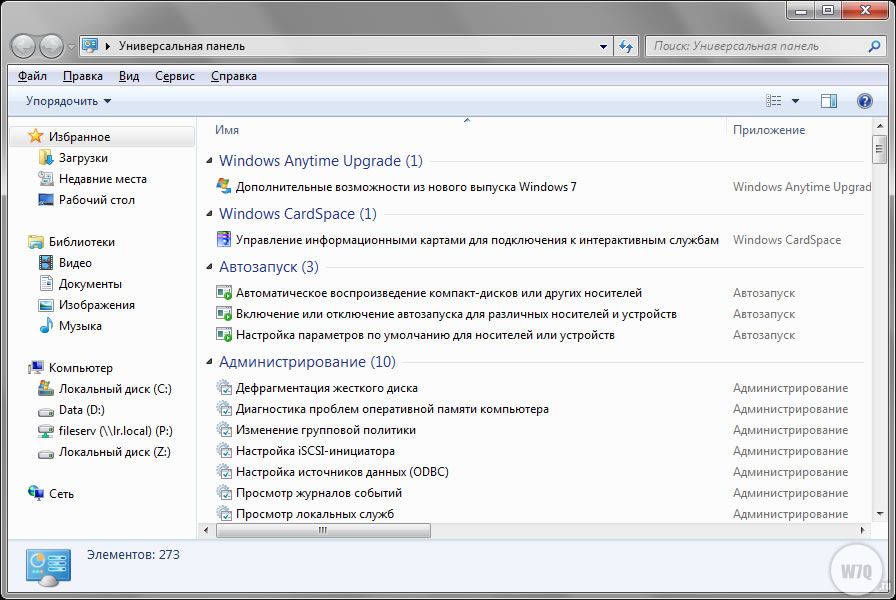Image resolution: width=896 pixels, height=600 pixels.
Task: Collapse the Автозапуск group
Action: (209, 267)
